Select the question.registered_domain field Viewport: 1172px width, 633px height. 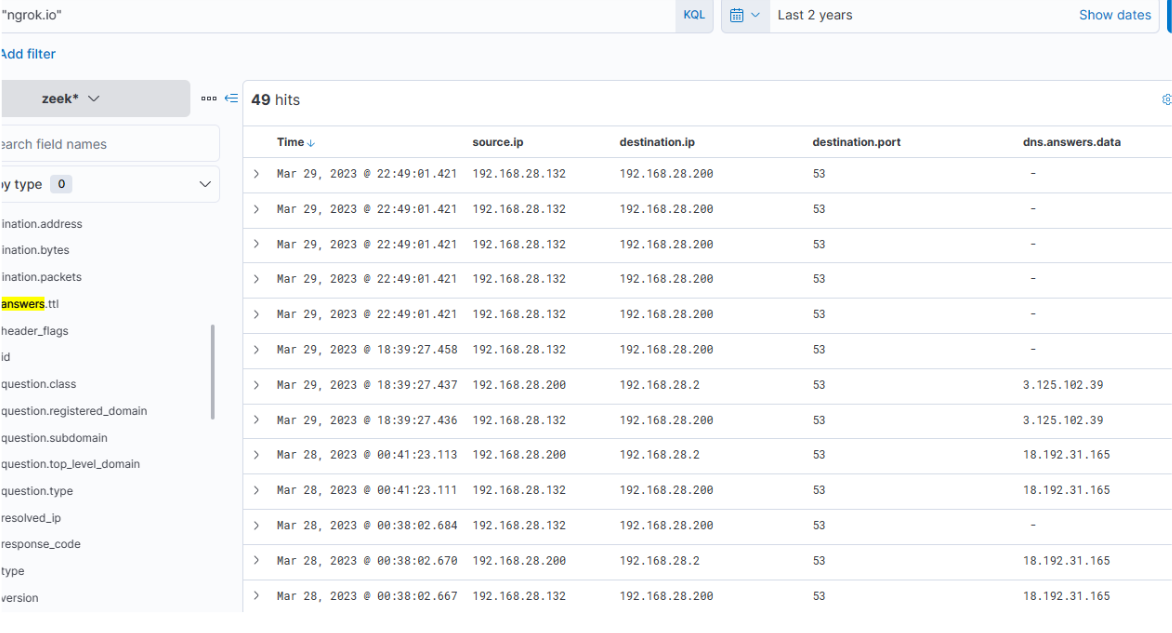point(74,411)
